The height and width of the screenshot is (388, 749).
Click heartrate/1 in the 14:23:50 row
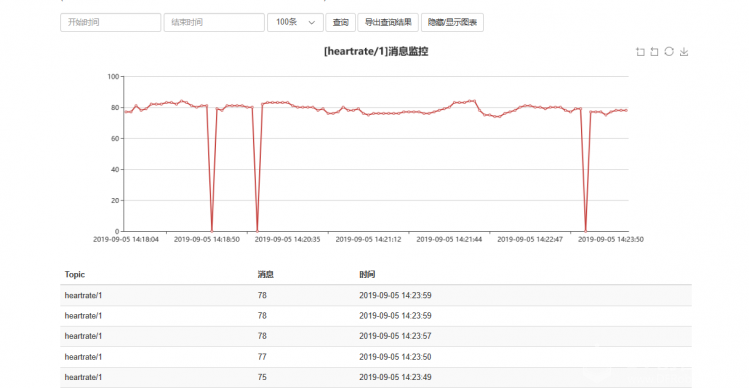click(x=83, y=357)
